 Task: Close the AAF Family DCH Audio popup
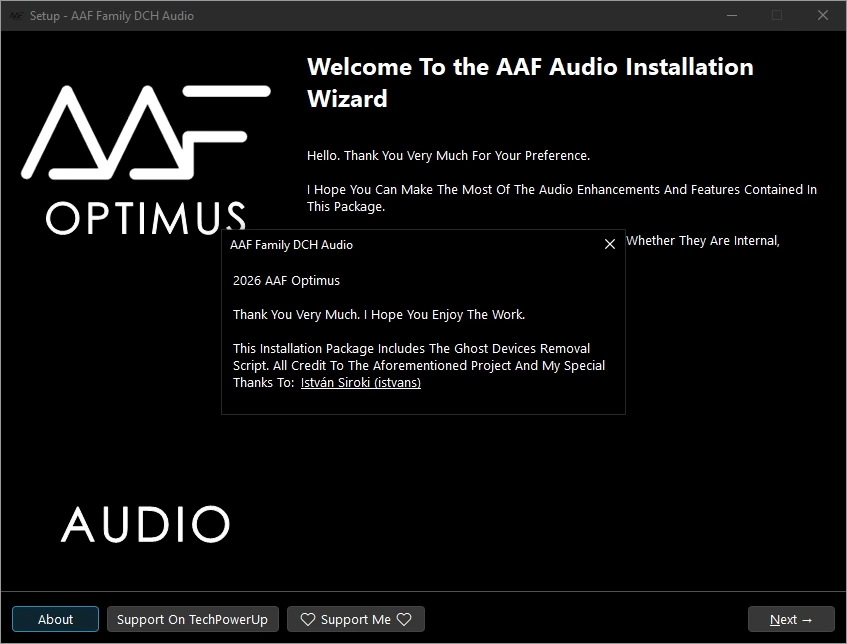[609, 245]
